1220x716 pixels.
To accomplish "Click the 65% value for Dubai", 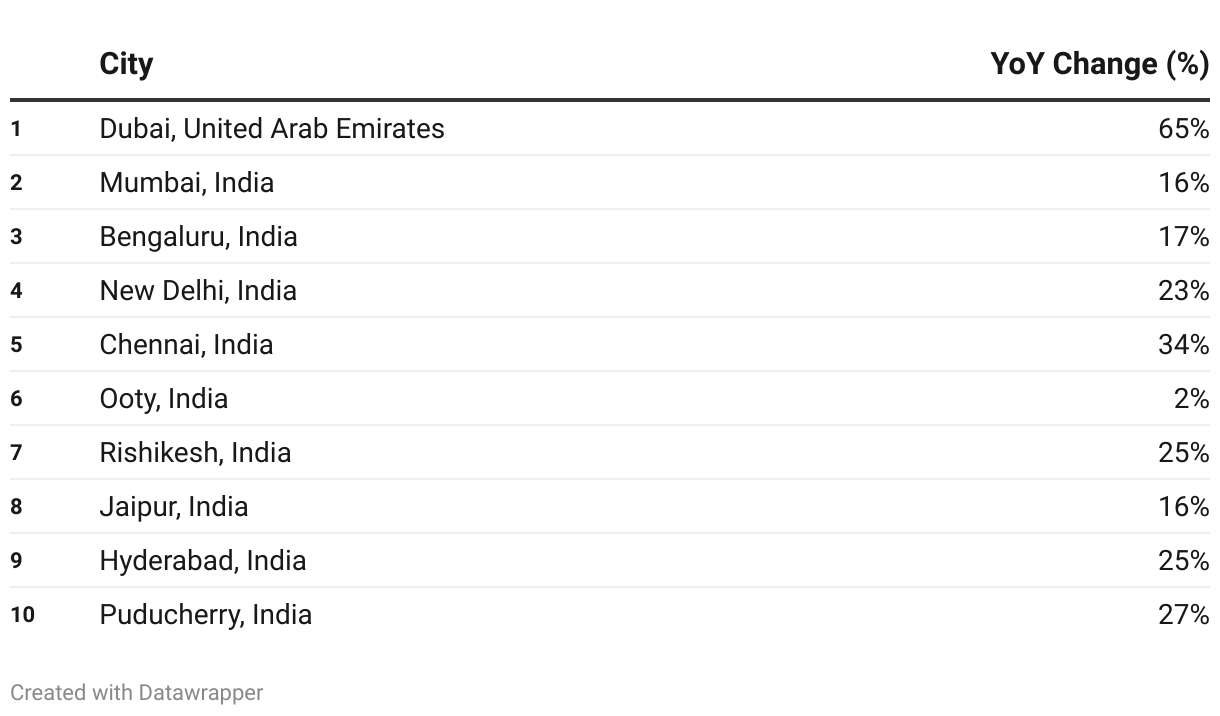I will pyautogui.click(x=1184, y=128).
